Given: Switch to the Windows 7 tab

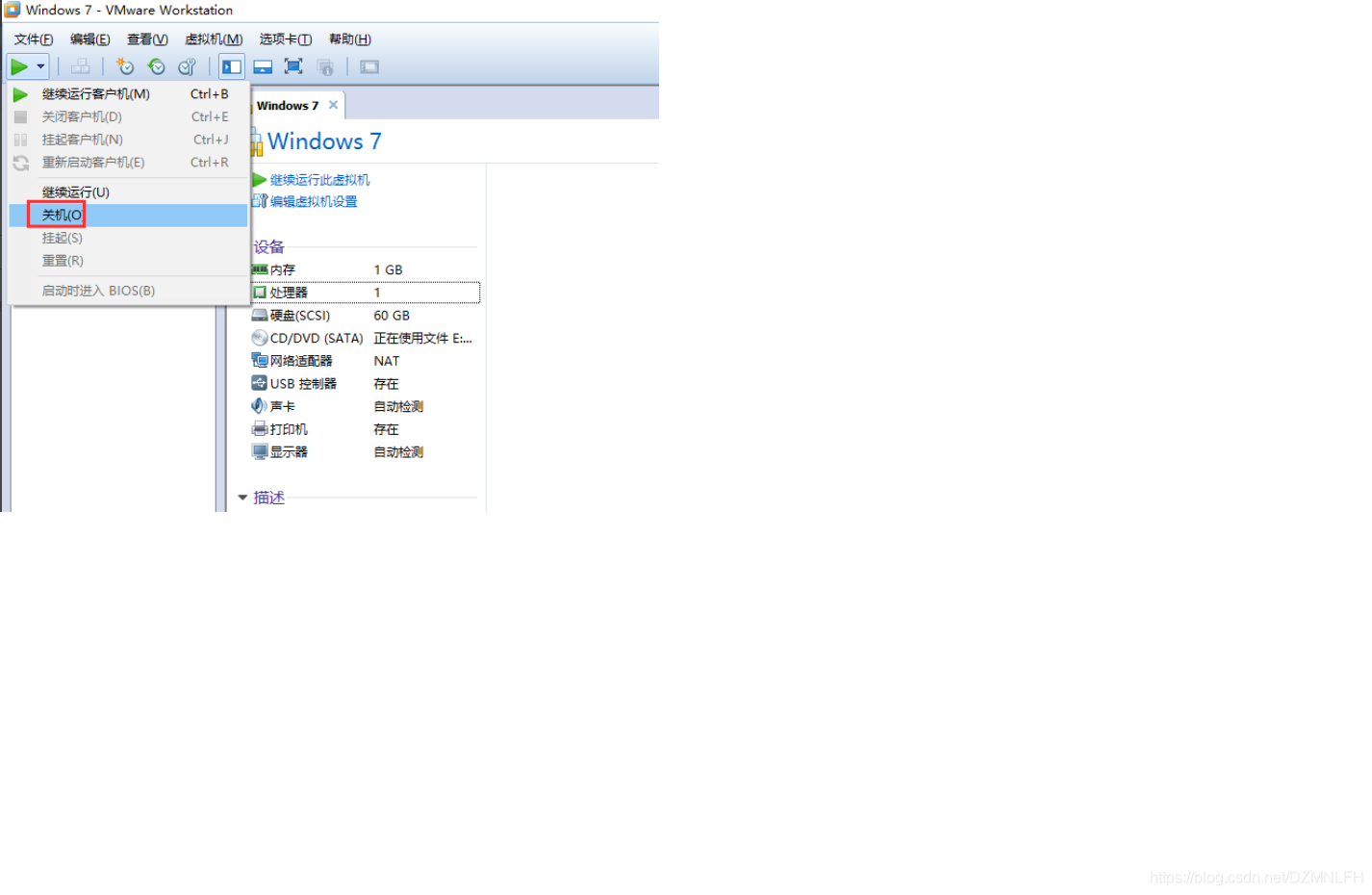Looking at the screenshot, I should (x=288, y=106).
